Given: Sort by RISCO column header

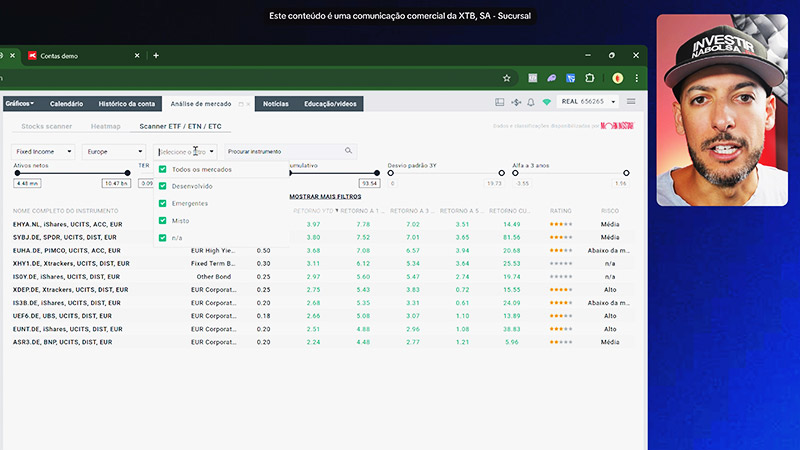Looking at the screenshot, I should click(610, 211).
